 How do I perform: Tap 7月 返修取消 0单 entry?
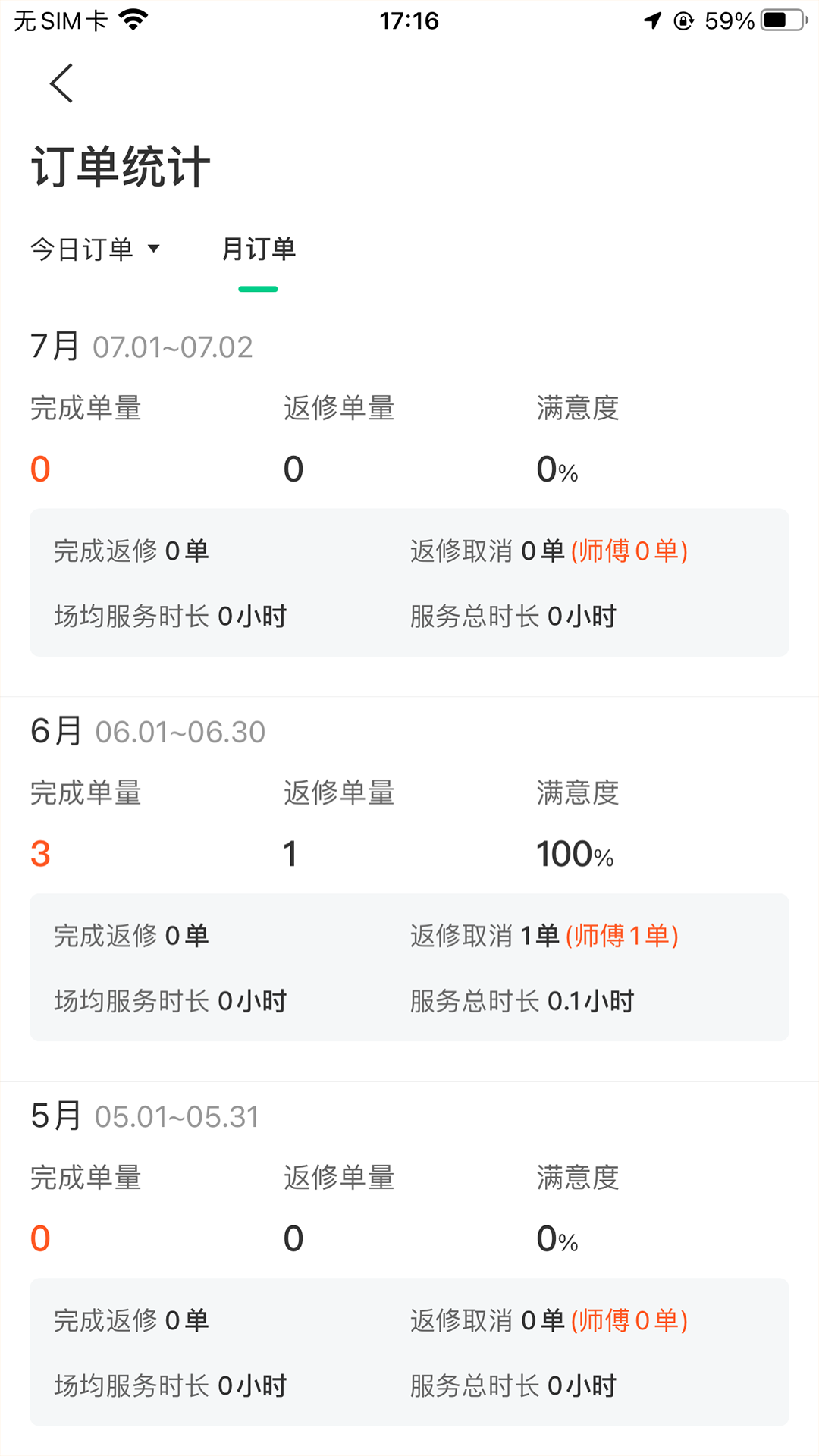coord(488,551)
